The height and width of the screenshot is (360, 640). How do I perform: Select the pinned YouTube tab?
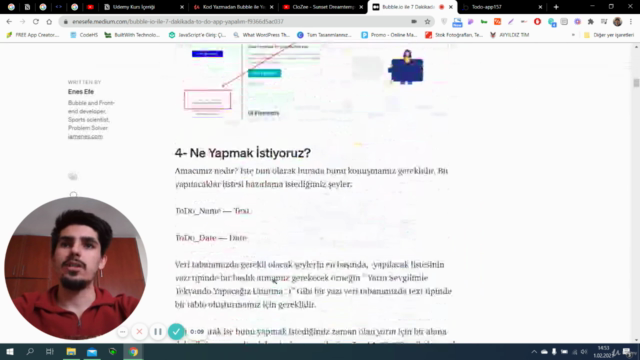pos(90,7)
